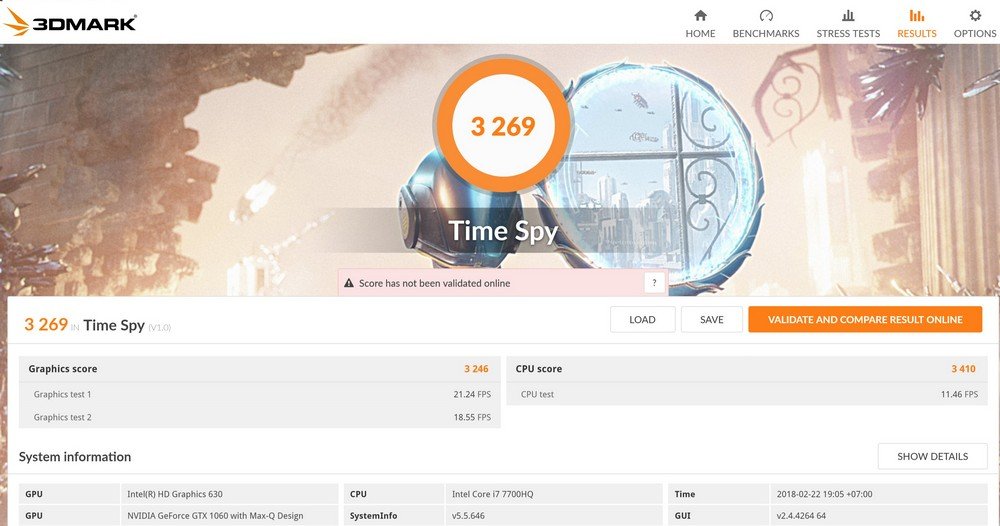This screenshot has height=526, width=1000.
Task: Click Validate and Compare Result Online
Action: pos(865,319)
